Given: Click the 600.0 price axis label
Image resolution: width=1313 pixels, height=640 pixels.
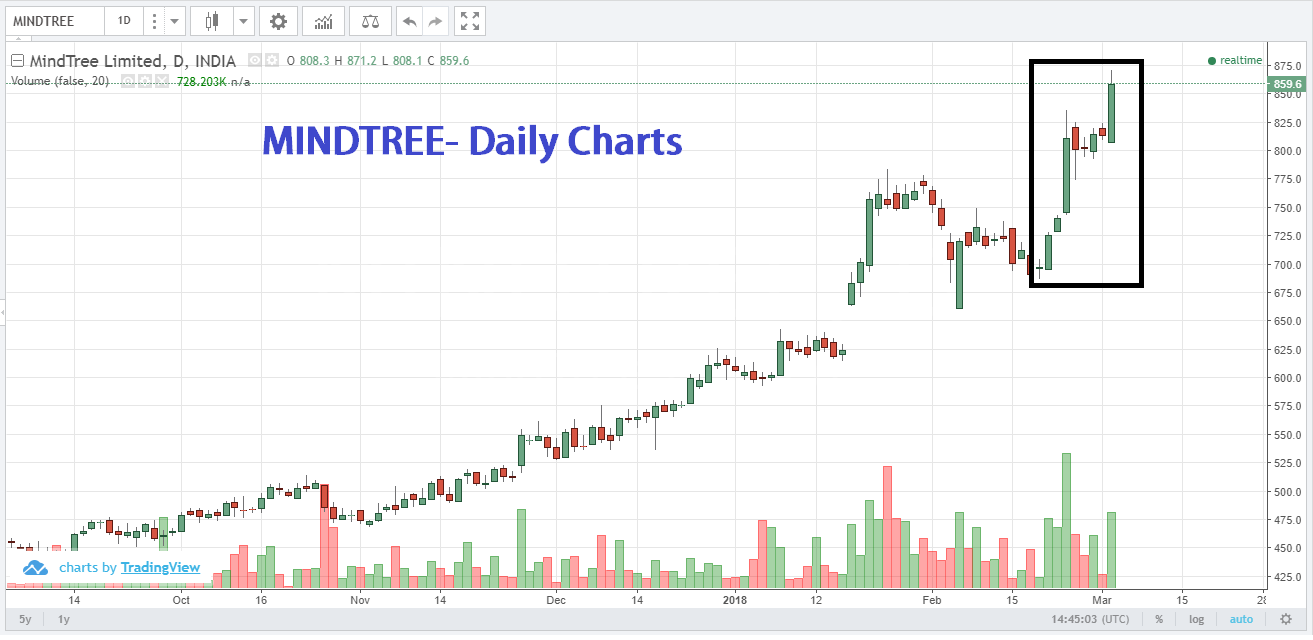Looking at the screenshot, I should (1288, 378).
